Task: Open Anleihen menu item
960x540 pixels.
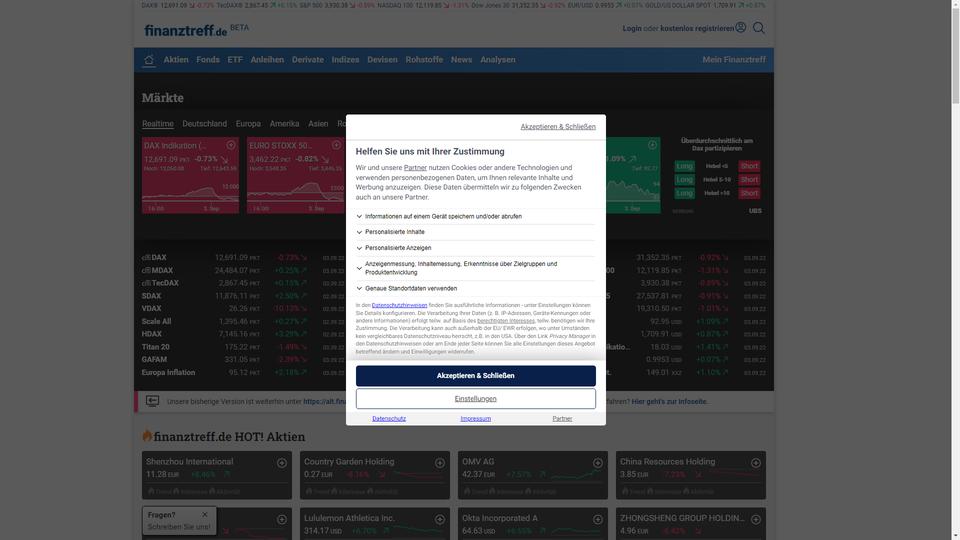Action: (267, 60)
